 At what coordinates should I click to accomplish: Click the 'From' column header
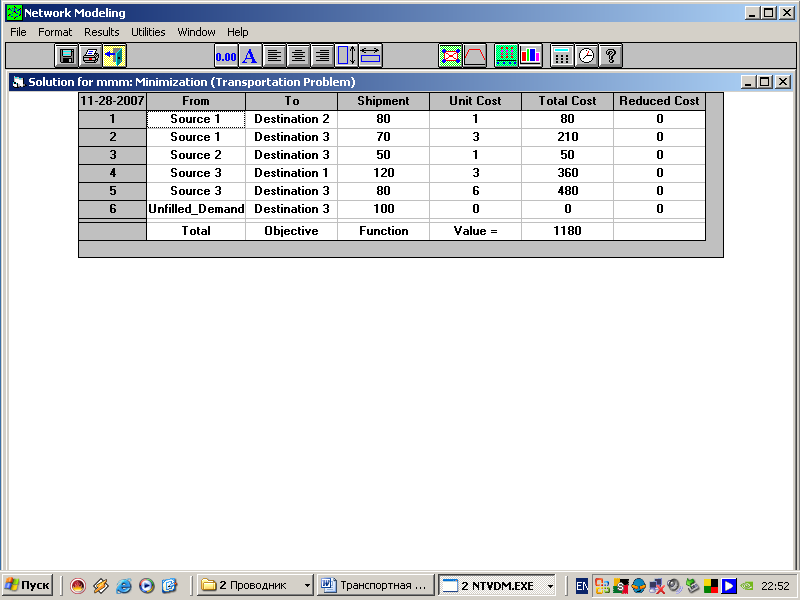pos(196,101)
